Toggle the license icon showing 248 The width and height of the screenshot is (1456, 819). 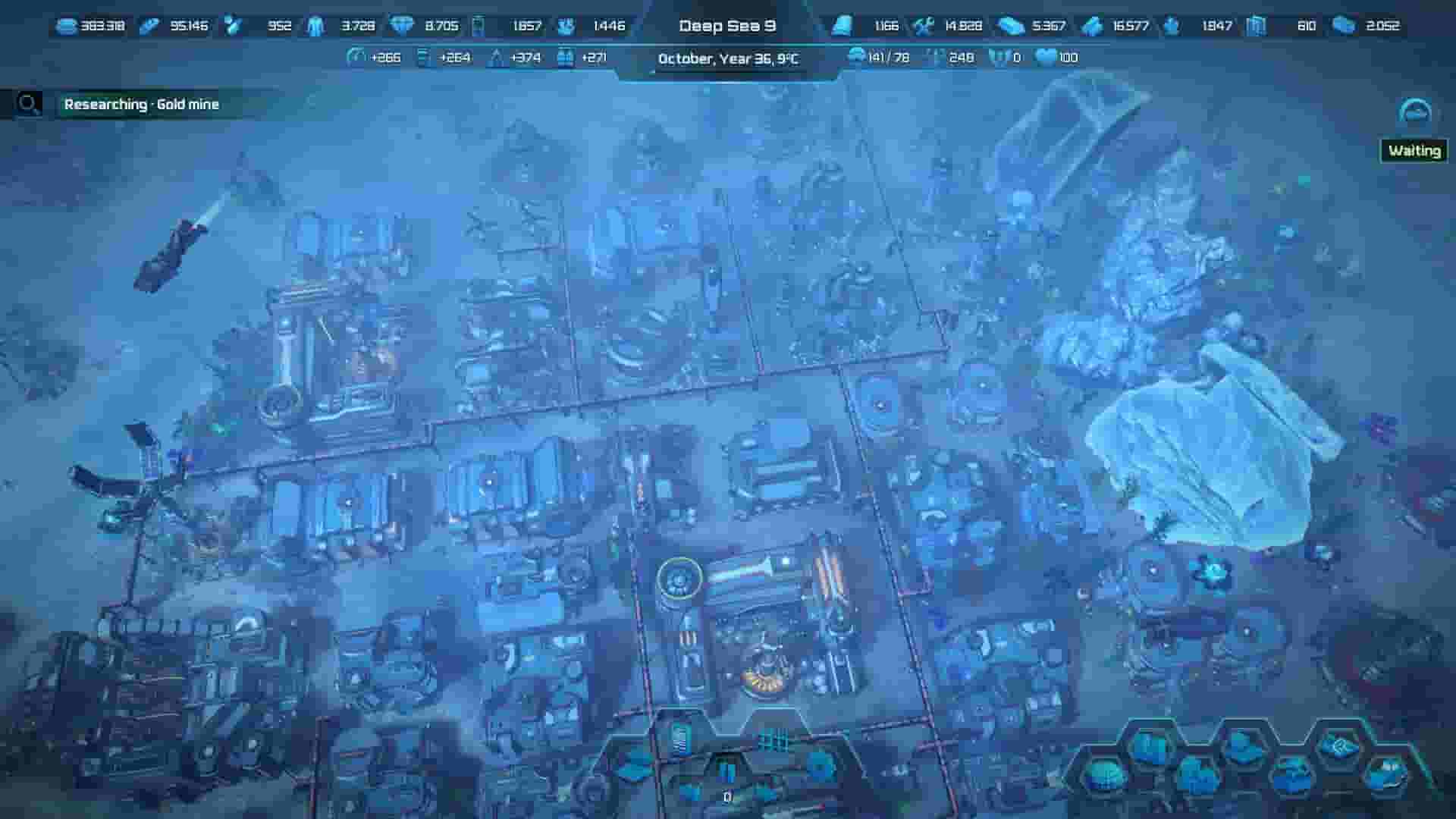coord(930,57)
